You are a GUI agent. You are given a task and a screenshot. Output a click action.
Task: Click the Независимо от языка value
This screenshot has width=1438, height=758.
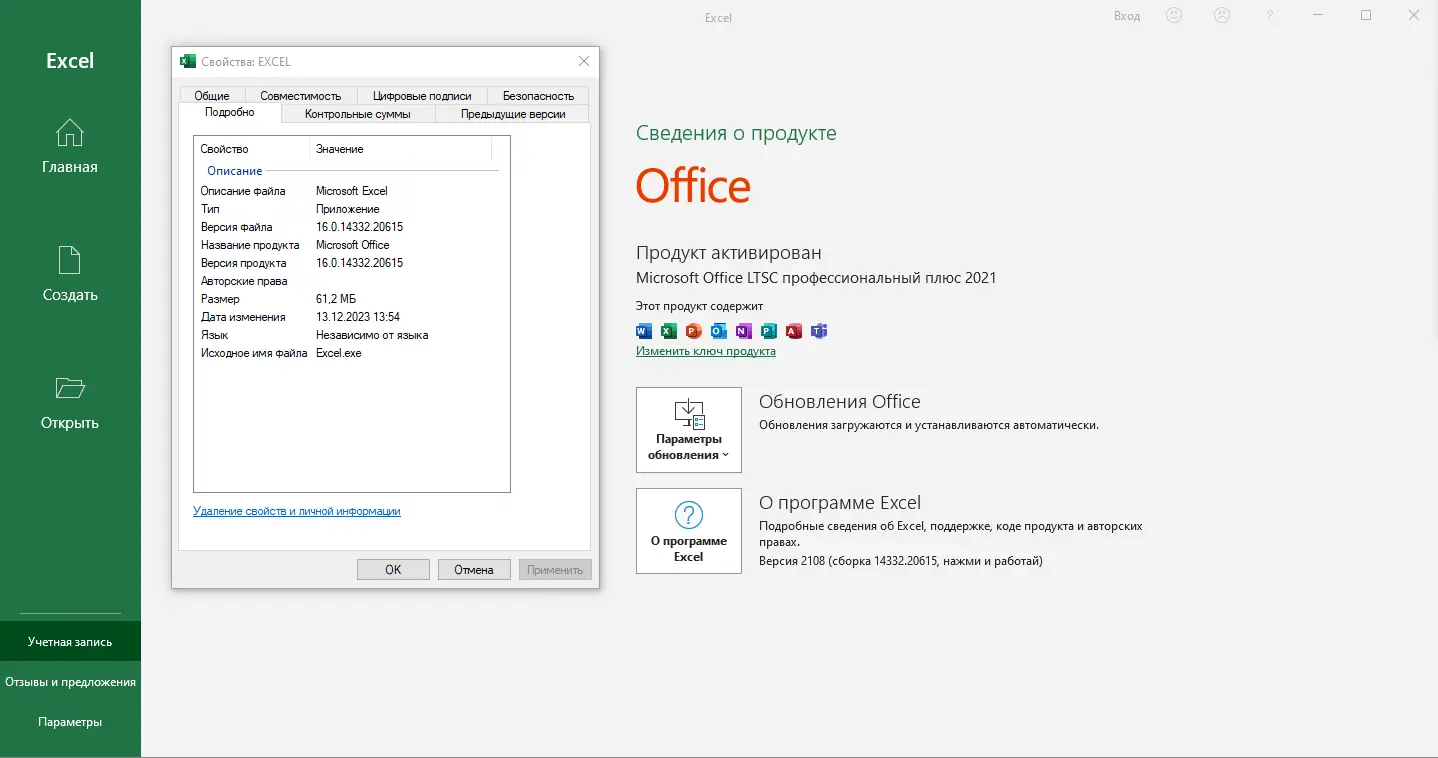tap(372, 335)
